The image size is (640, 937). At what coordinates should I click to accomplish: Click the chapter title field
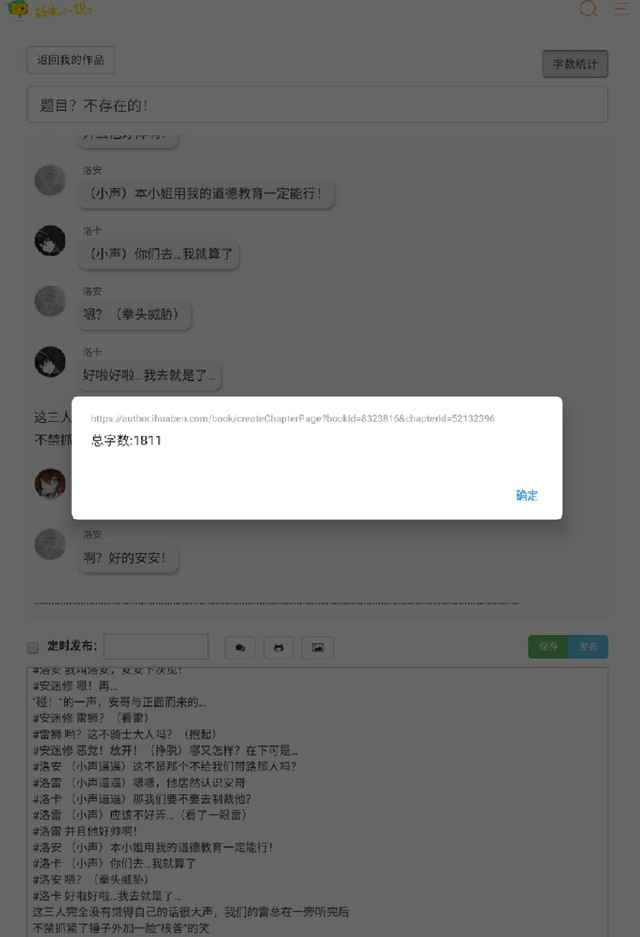[x=317, y=105]
